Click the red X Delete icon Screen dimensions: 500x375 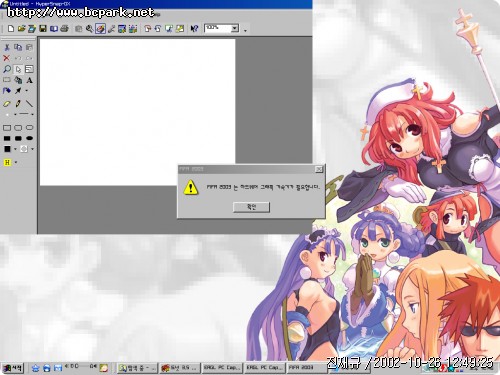pyautogui.click(x=7, y=58)
